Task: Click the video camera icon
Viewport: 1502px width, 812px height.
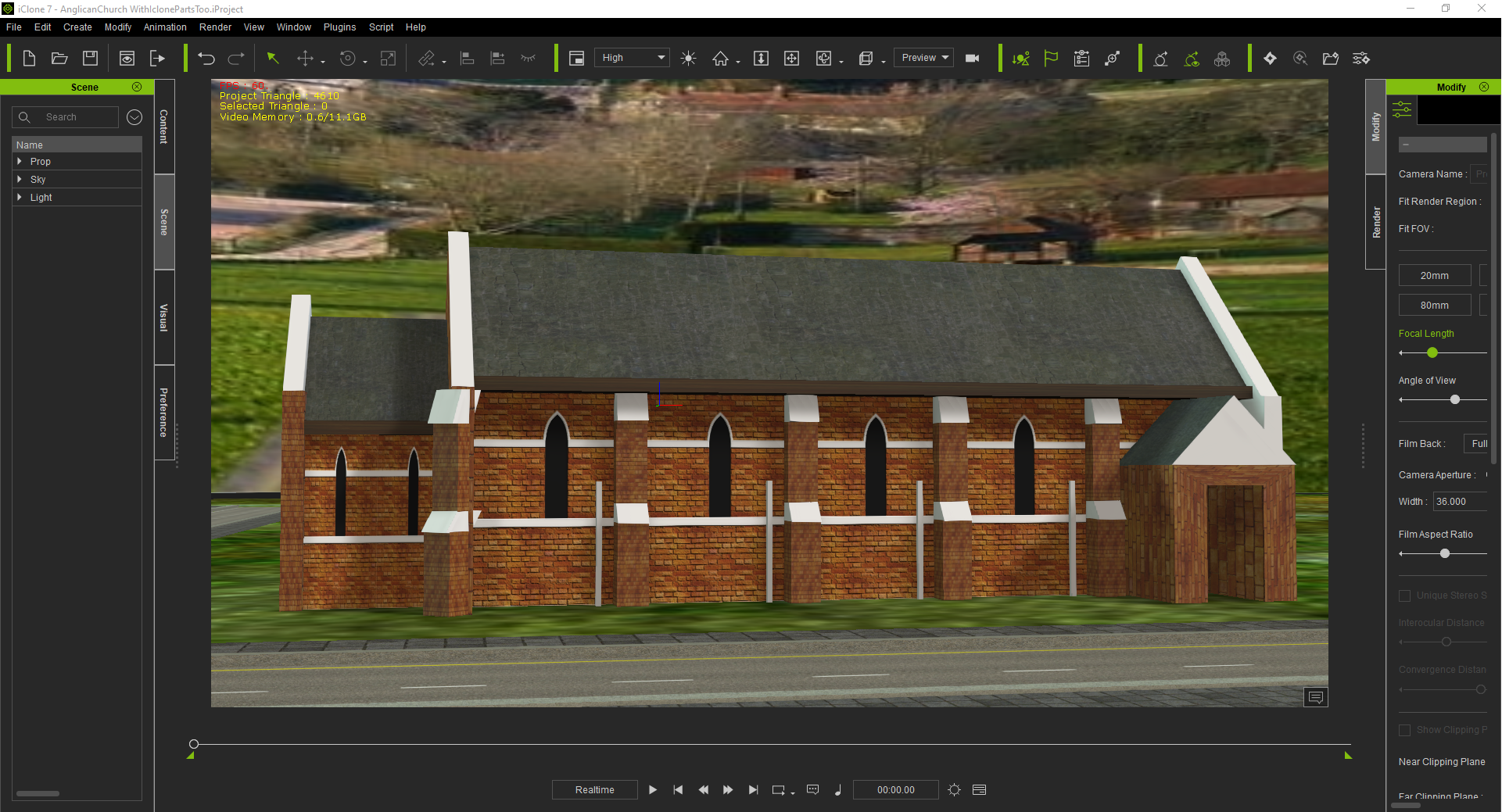Action: [973, 58]
